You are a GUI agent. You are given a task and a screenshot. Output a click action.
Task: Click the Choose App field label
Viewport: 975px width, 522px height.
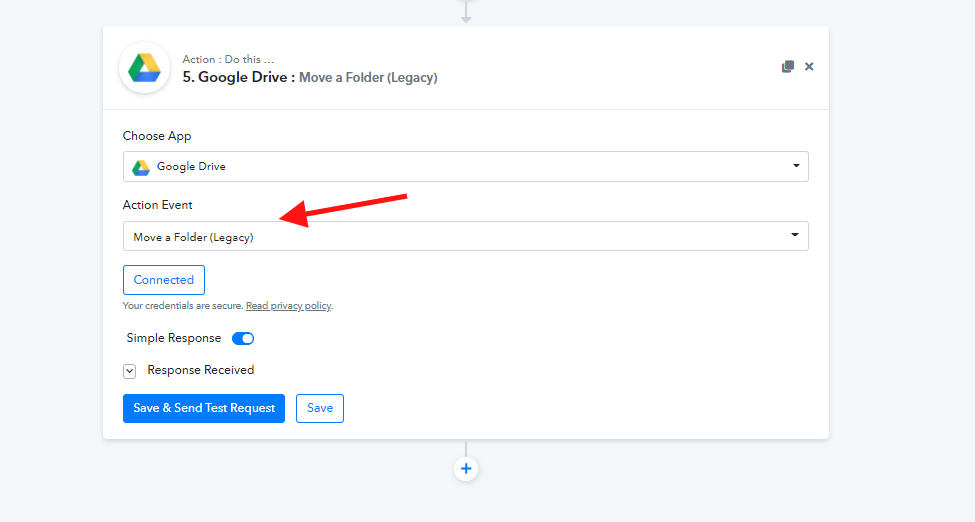[x=157, y=136]
